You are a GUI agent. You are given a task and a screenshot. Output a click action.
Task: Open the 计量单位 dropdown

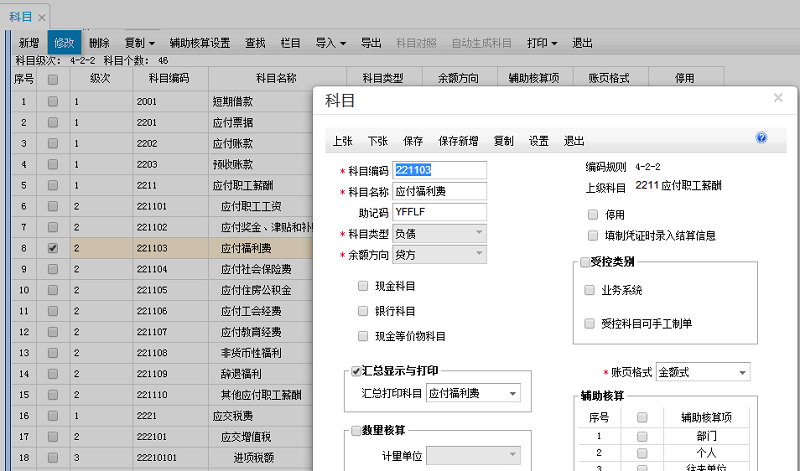click(473, 455)
